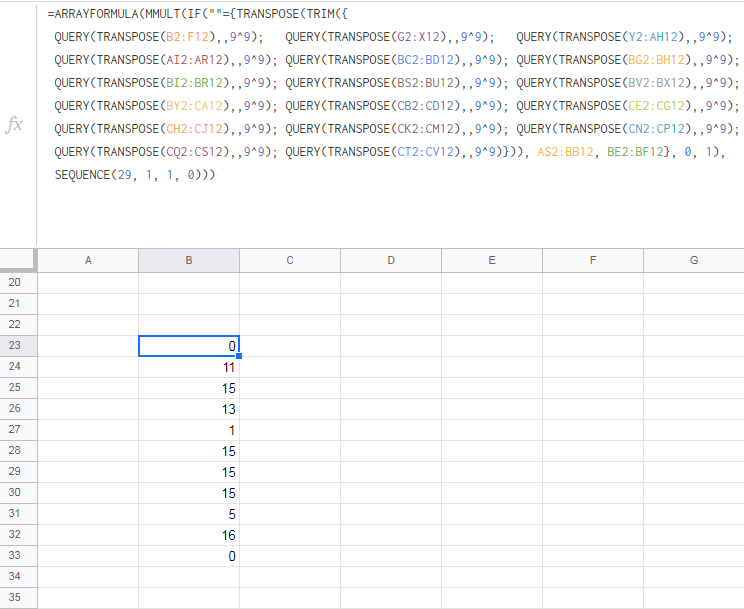The image size is (744, 609).
Task: Click the CK2:CM12 range in formula
Action: 426,129
